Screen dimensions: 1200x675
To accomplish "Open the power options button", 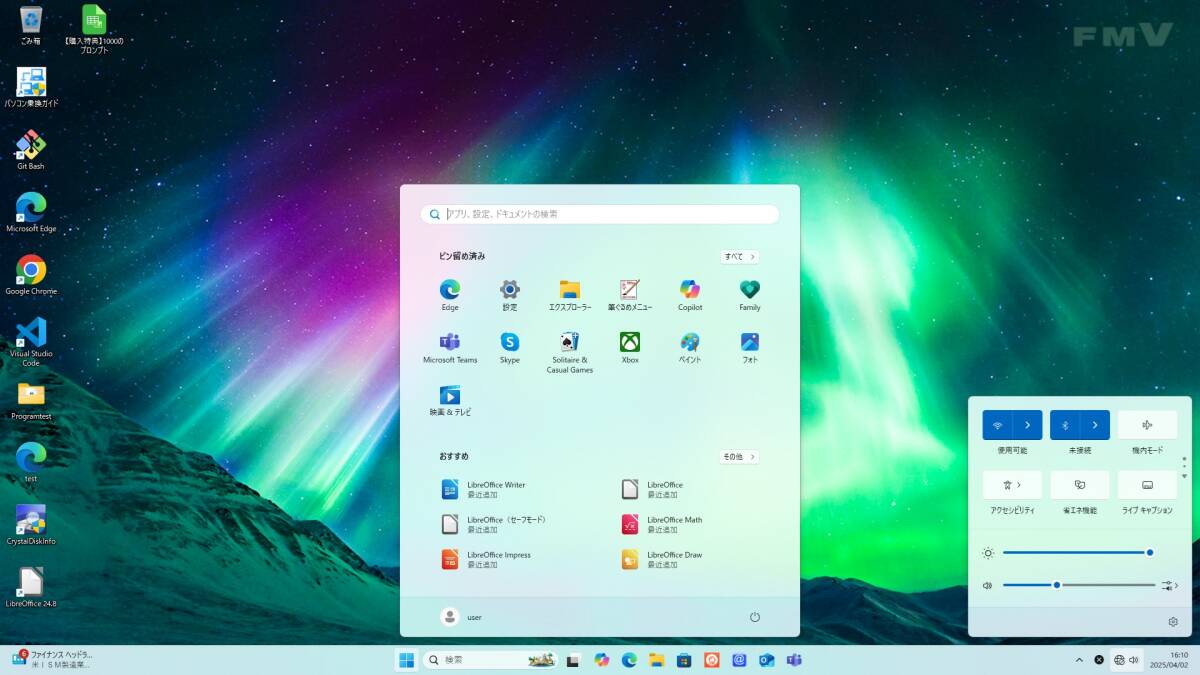I will coord(755,617).
